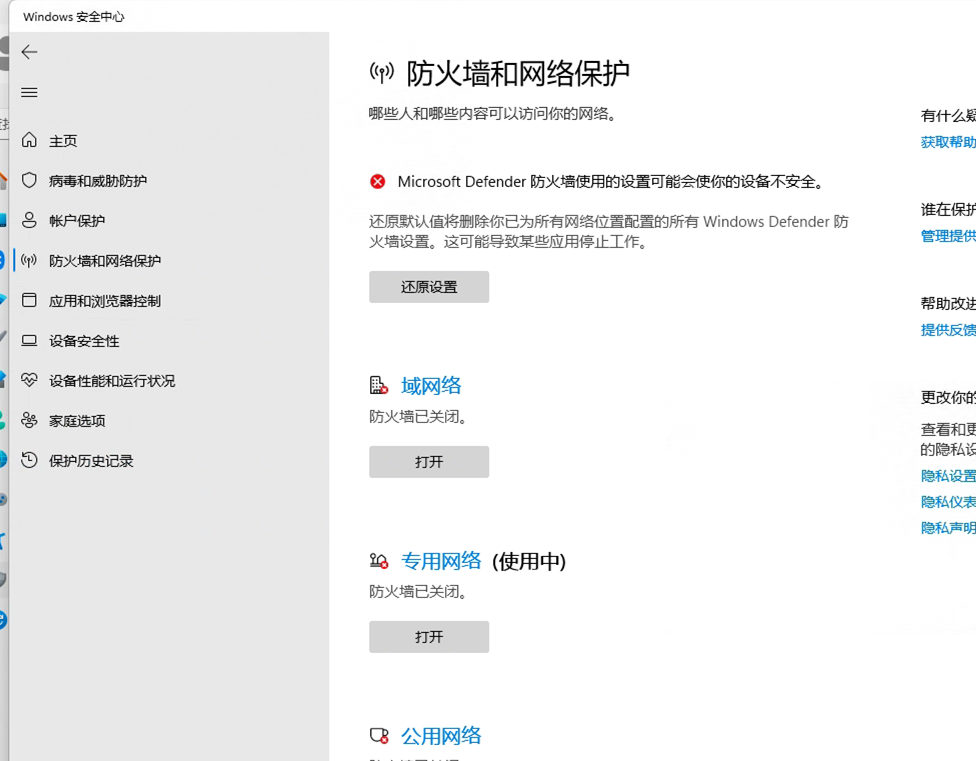
Task: Open the 公用网络 link
Action: point(441,736)
